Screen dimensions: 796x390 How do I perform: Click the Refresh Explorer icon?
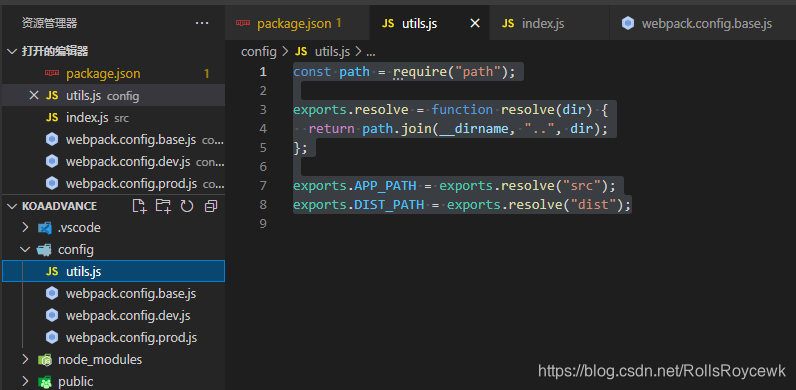click(x=187, y=206)
